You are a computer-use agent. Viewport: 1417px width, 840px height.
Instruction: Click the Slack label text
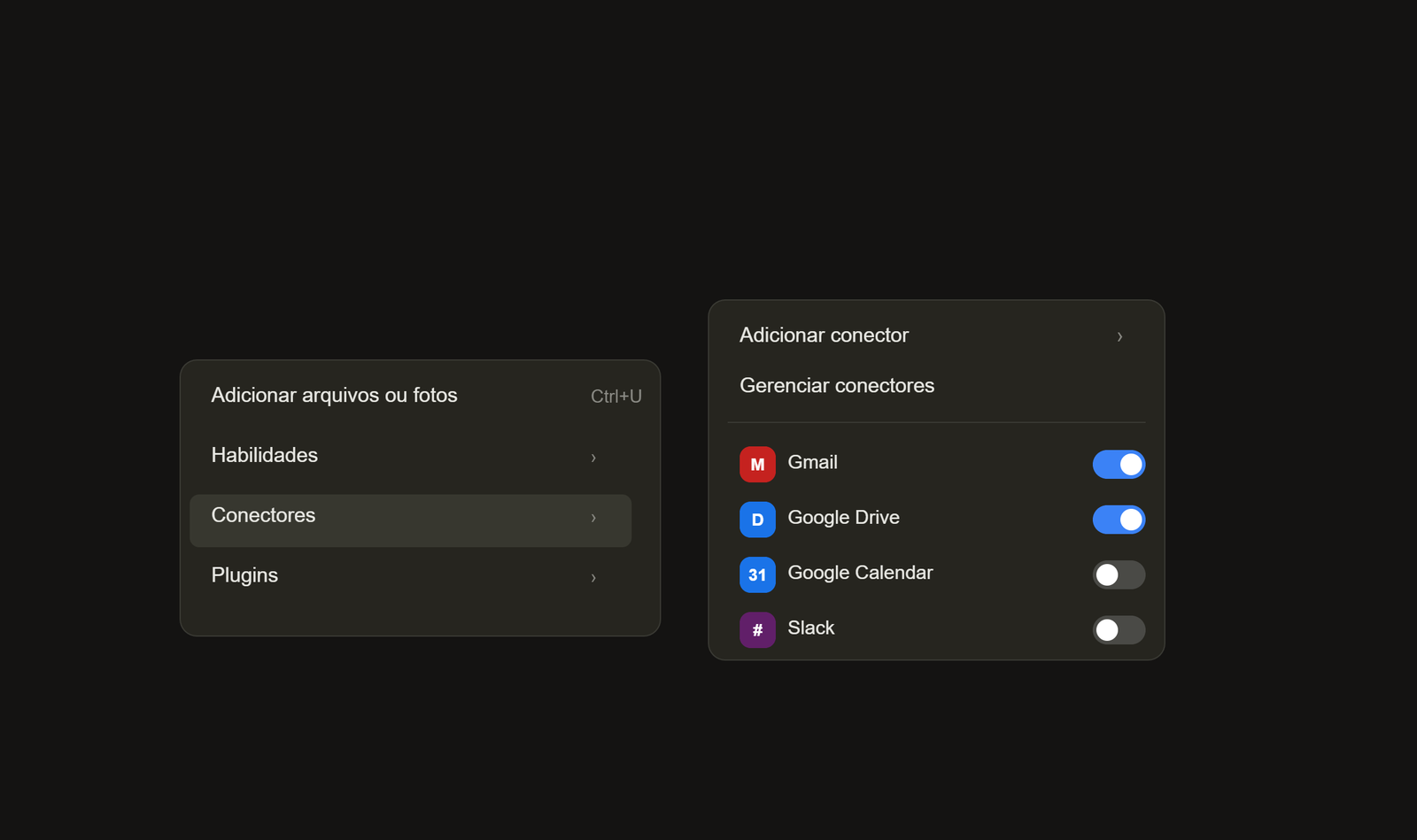(810, 628)
